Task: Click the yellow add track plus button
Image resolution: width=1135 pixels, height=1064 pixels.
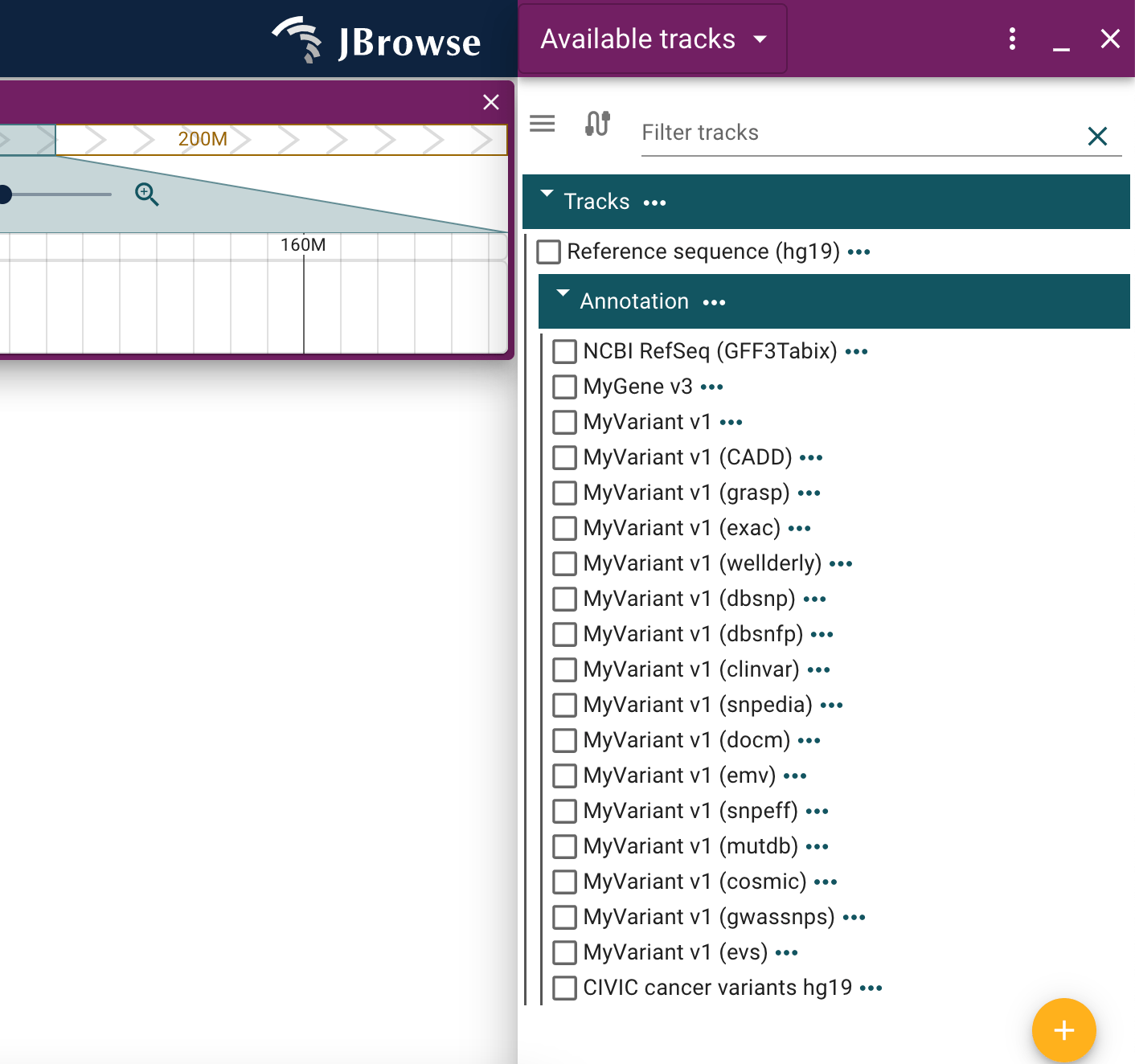Action: [x=1063, y=1030]
